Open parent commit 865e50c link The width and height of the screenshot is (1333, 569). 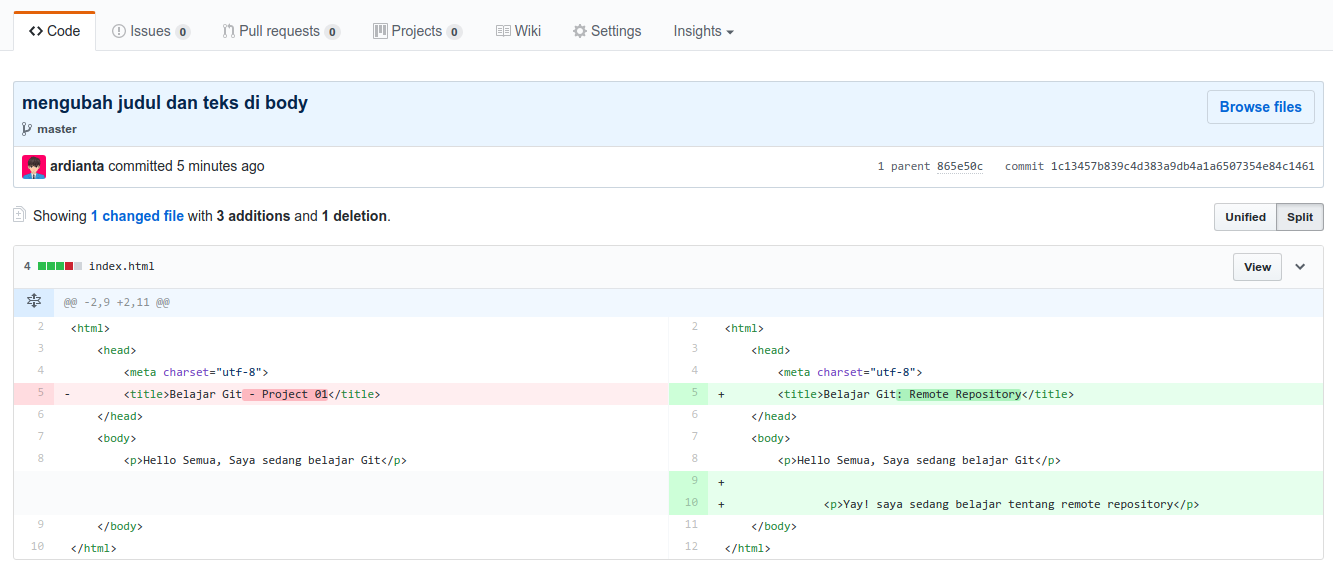[959, 167]
